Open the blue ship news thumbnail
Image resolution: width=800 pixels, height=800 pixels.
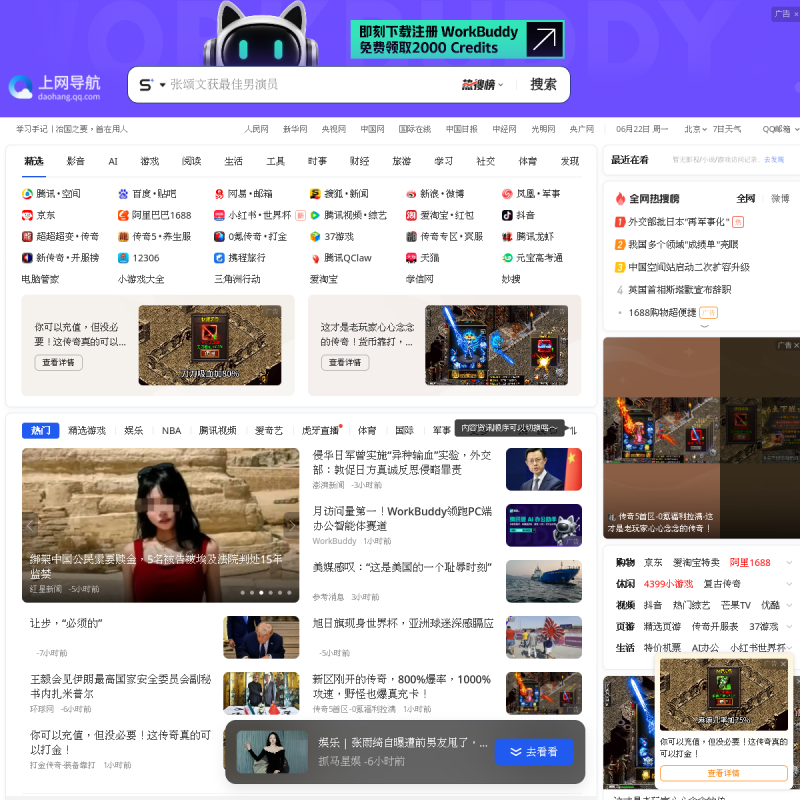coord(543,581)
